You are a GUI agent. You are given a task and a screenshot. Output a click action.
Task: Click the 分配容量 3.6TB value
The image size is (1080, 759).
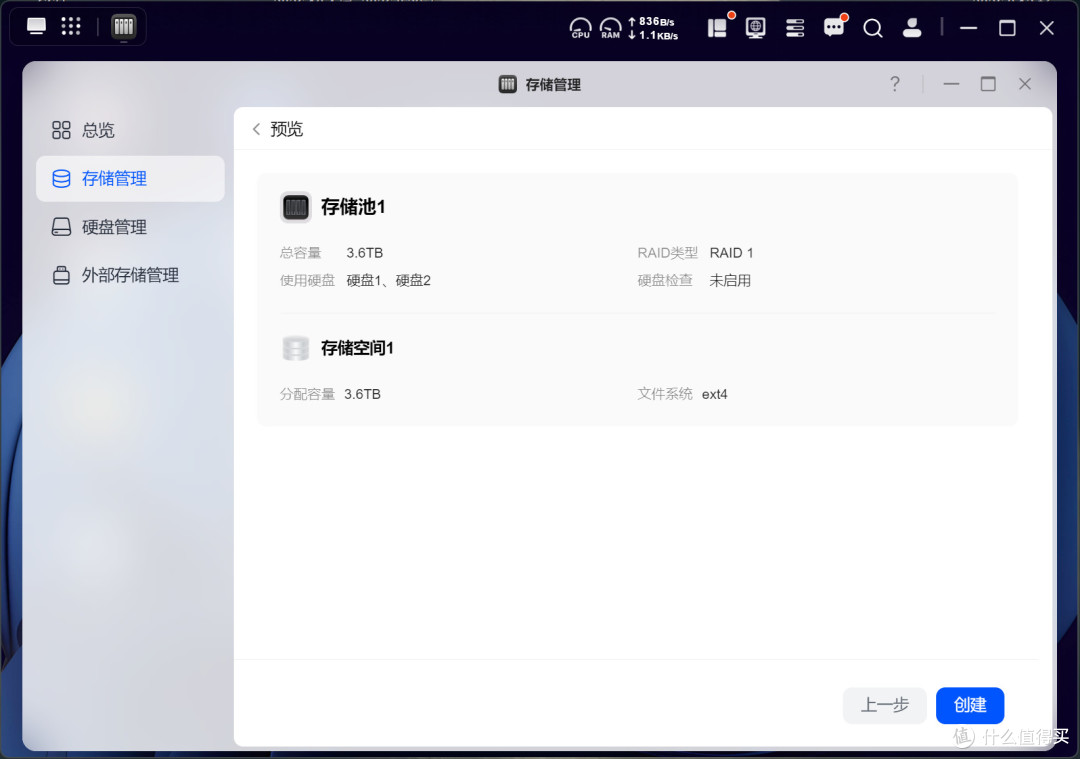coord(362,394)
